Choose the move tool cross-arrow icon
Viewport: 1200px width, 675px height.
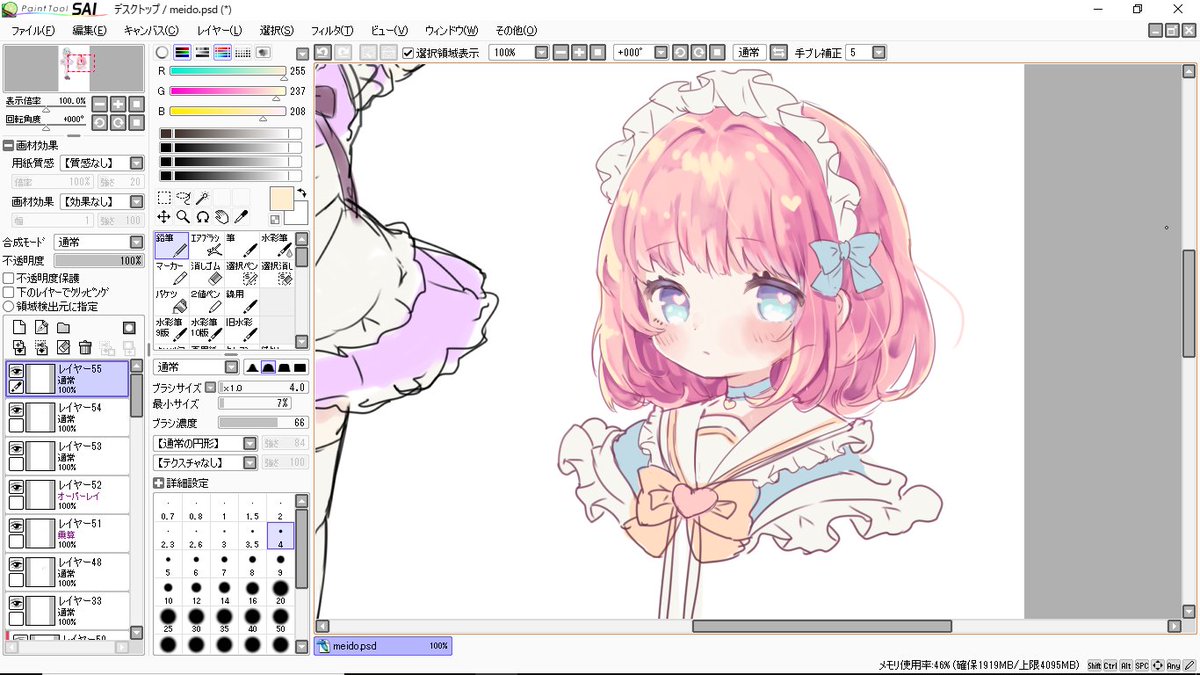tap(164, 216)
